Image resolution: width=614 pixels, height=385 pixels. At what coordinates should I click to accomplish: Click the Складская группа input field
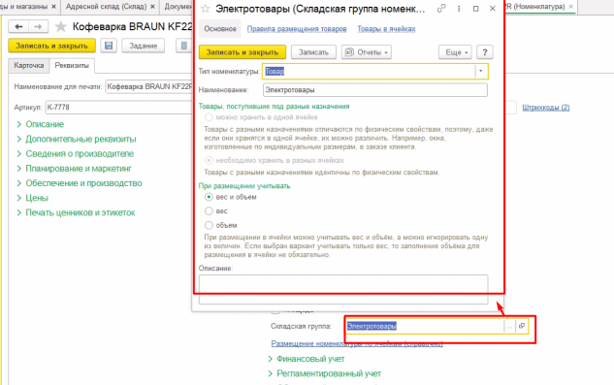[425, 326]
